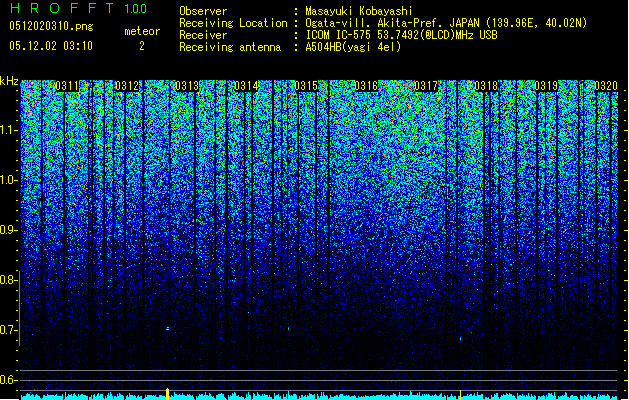Image resolution: width=629 pixels, height=400 pixels.
Task: Click the observer name Masayuki Kobayashi
Action: coord(359,11)
